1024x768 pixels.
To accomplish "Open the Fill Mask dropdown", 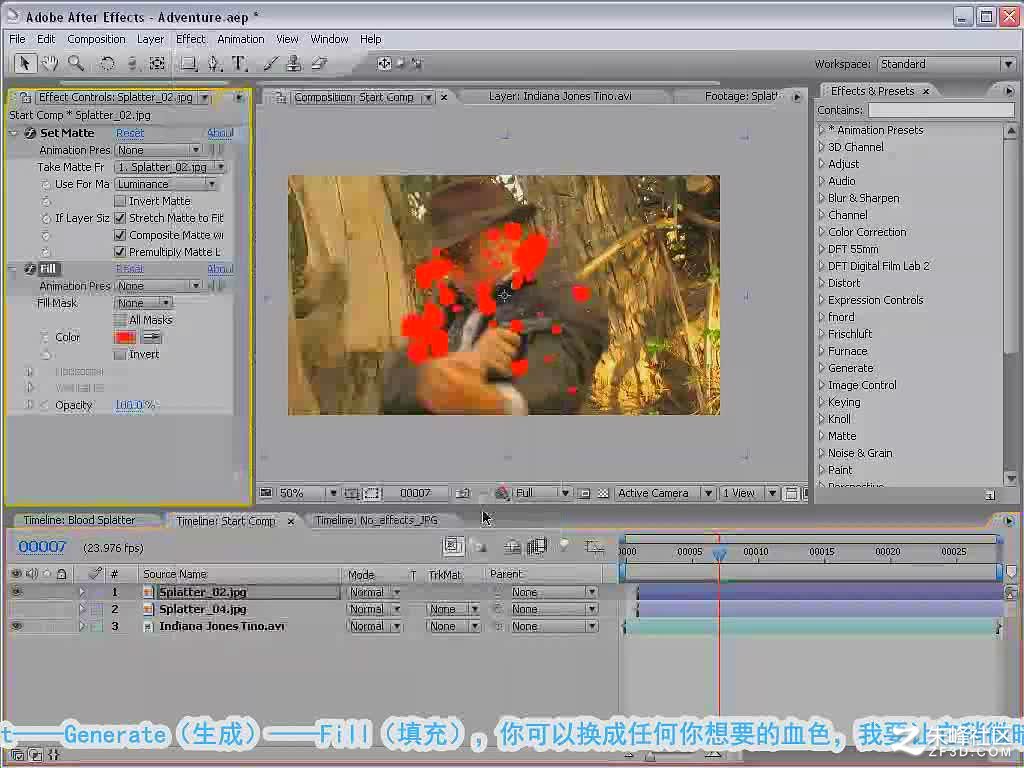I will click(x=143, y=303).
